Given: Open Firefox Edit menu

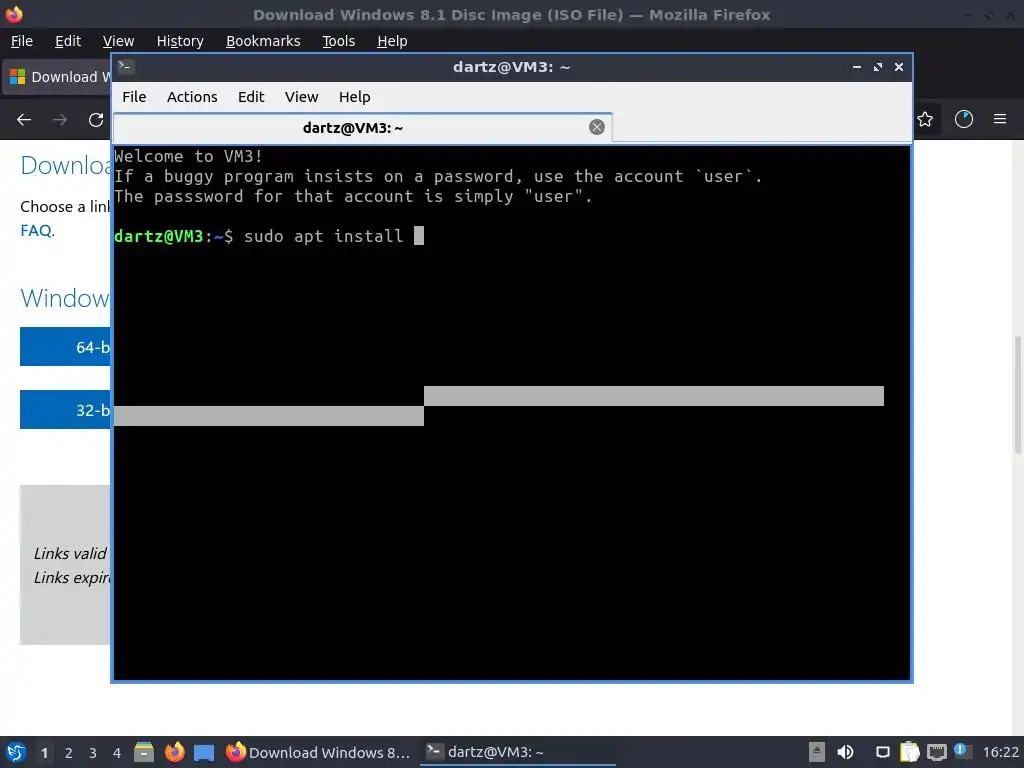Looking at the screenshot, I should [68, 41].
